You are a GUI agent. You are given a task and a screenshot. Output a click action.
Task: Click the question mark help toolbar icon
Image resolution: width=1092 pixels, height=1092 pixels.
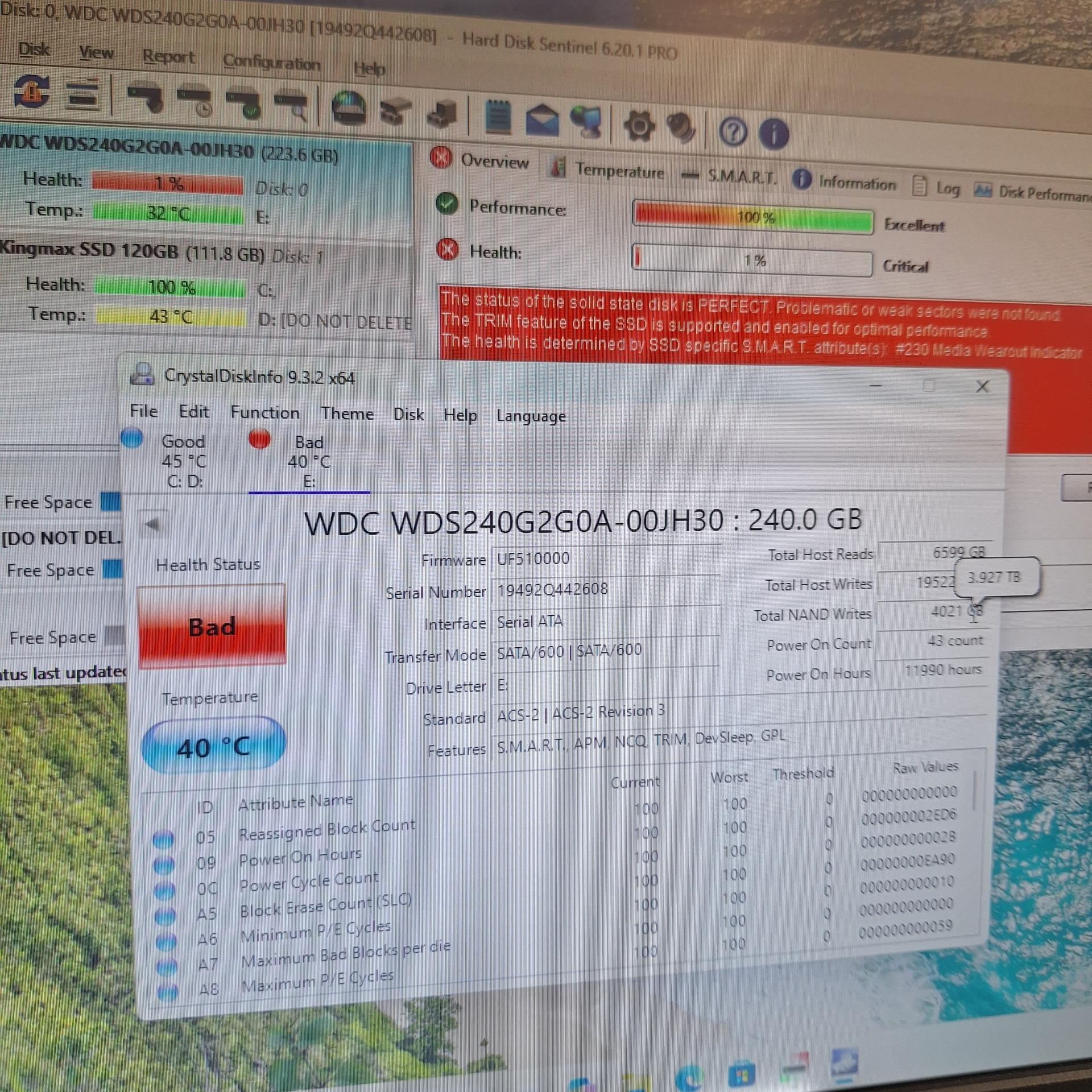[x=733, y=132]
